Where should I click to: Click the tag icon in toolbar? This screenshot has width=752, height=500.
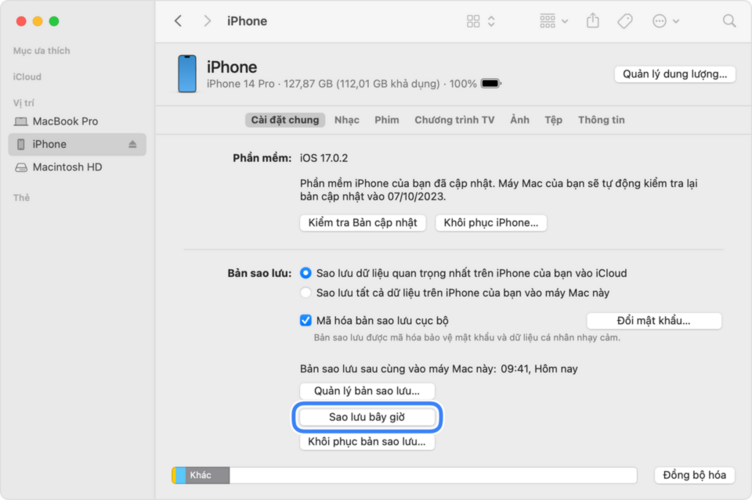(x=624, y=21)
